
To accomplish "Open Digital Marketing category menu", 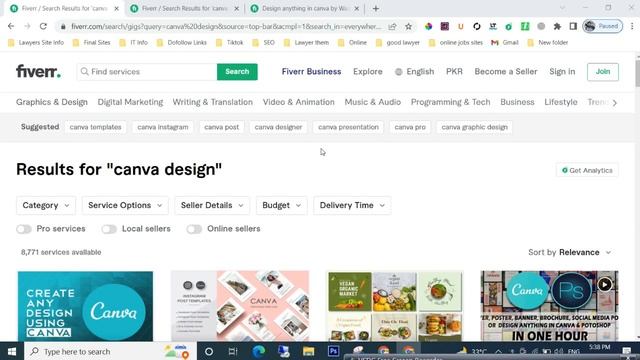I will tap(130, 102).
